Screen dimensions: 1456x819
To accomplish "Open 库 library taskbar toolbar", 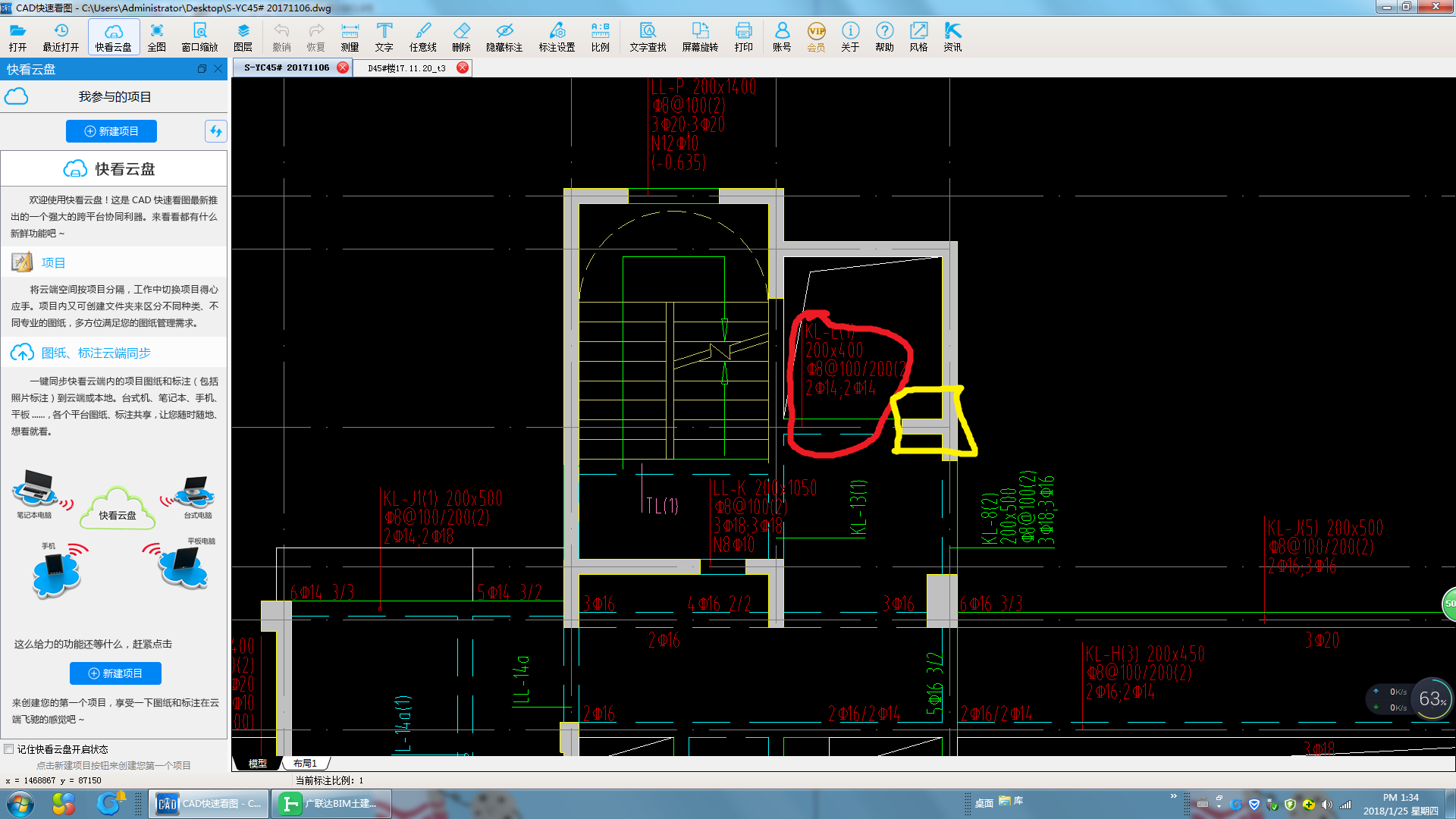I will pyautogui.click(x=1012, y=801).
